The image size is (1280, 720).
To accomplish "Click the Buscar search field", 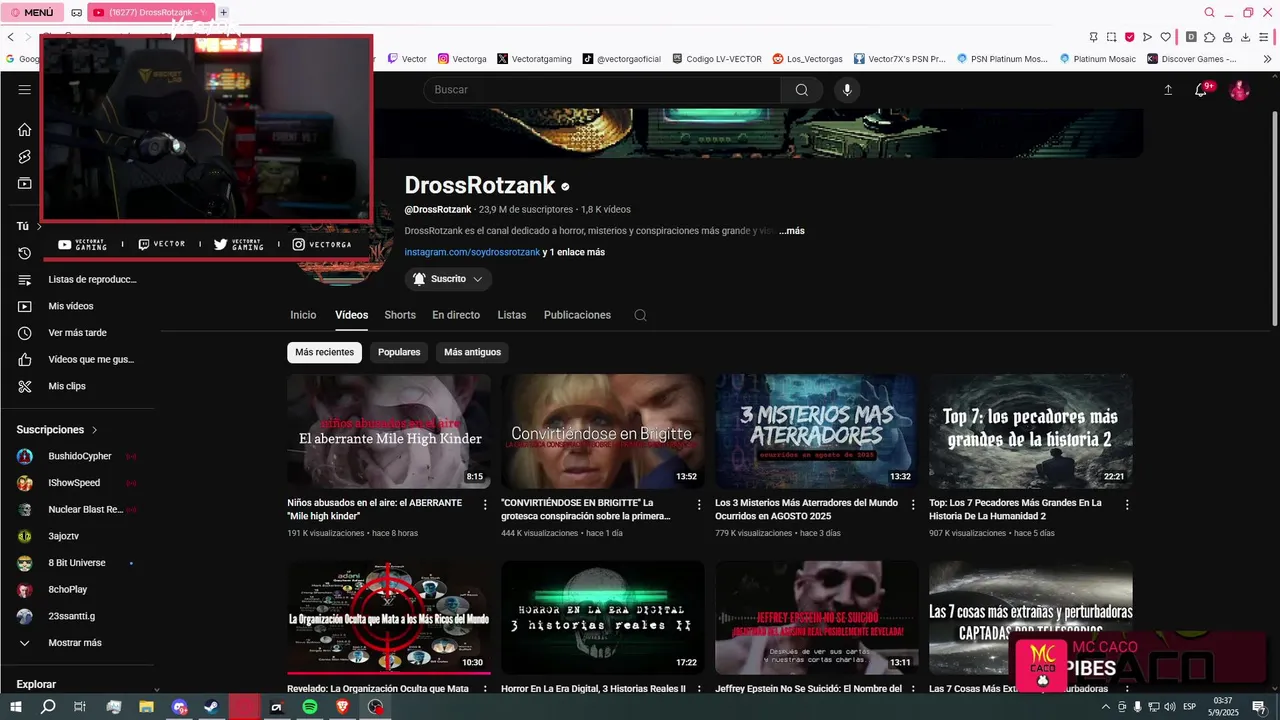I will [x=602, y=90].
